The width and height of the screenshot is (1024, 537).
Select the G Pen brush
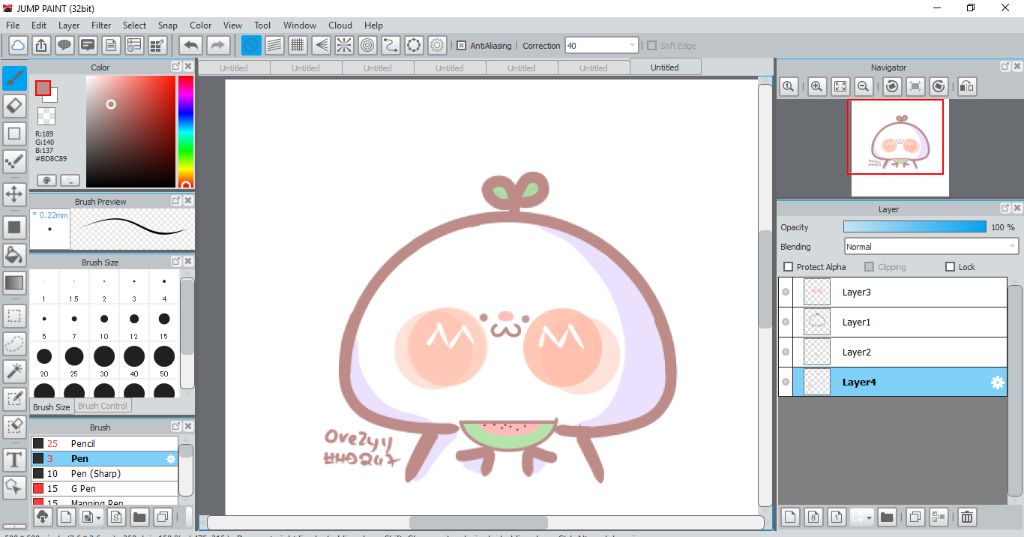(104, 489)
